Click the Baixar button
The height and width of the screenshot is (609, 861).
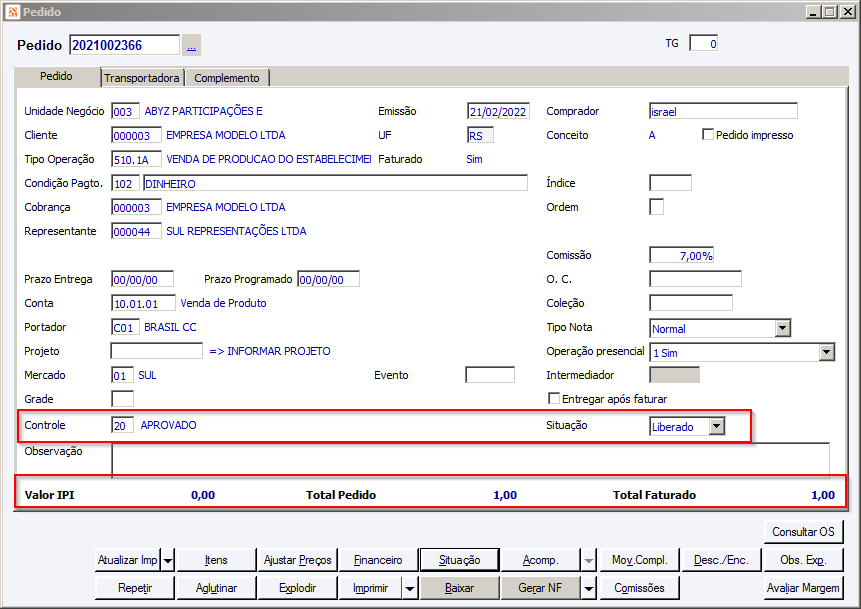[460, 588]
